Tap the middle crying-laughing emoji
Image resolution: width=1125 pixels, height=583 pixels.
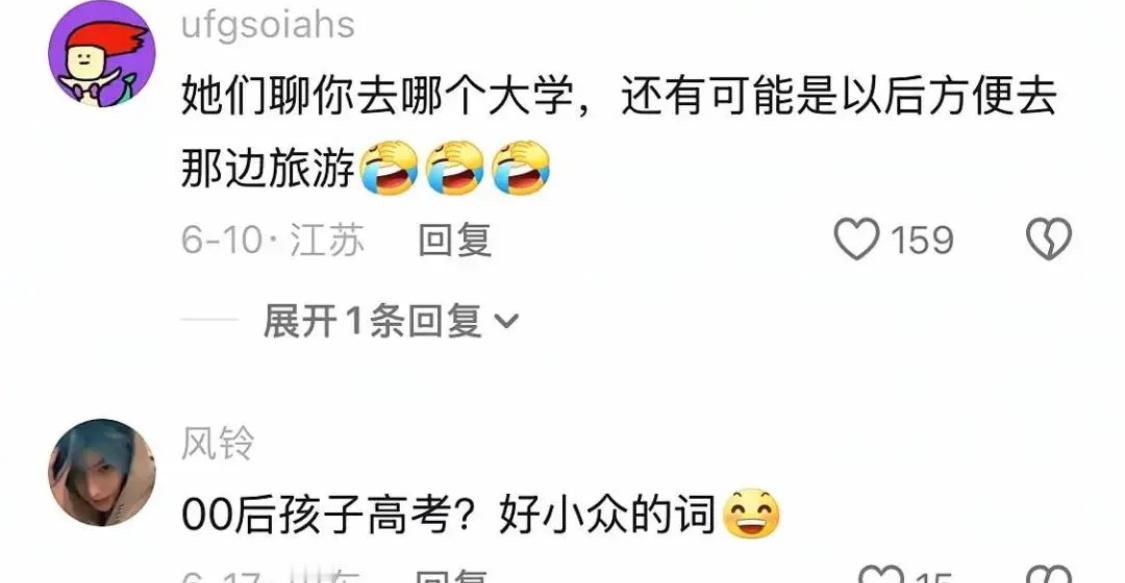455,168
